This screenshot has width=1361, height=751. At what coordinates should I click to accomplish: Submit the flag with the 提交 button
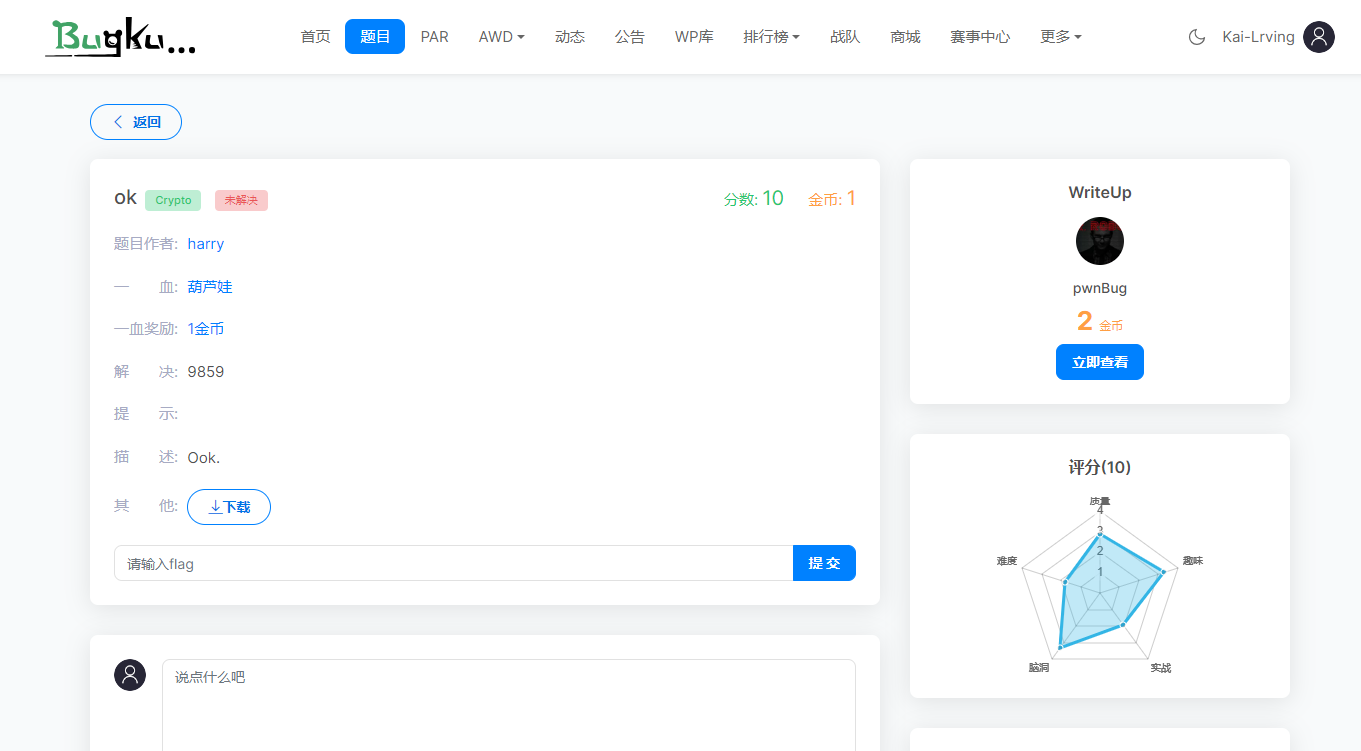pyautogui.click(x=824, y=563)
